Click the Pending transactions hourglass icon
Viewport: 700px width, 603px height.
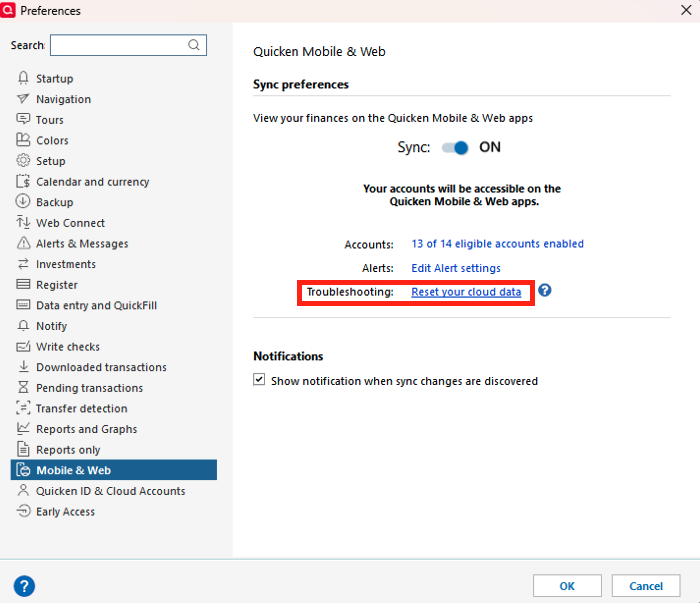coord(23,387)
